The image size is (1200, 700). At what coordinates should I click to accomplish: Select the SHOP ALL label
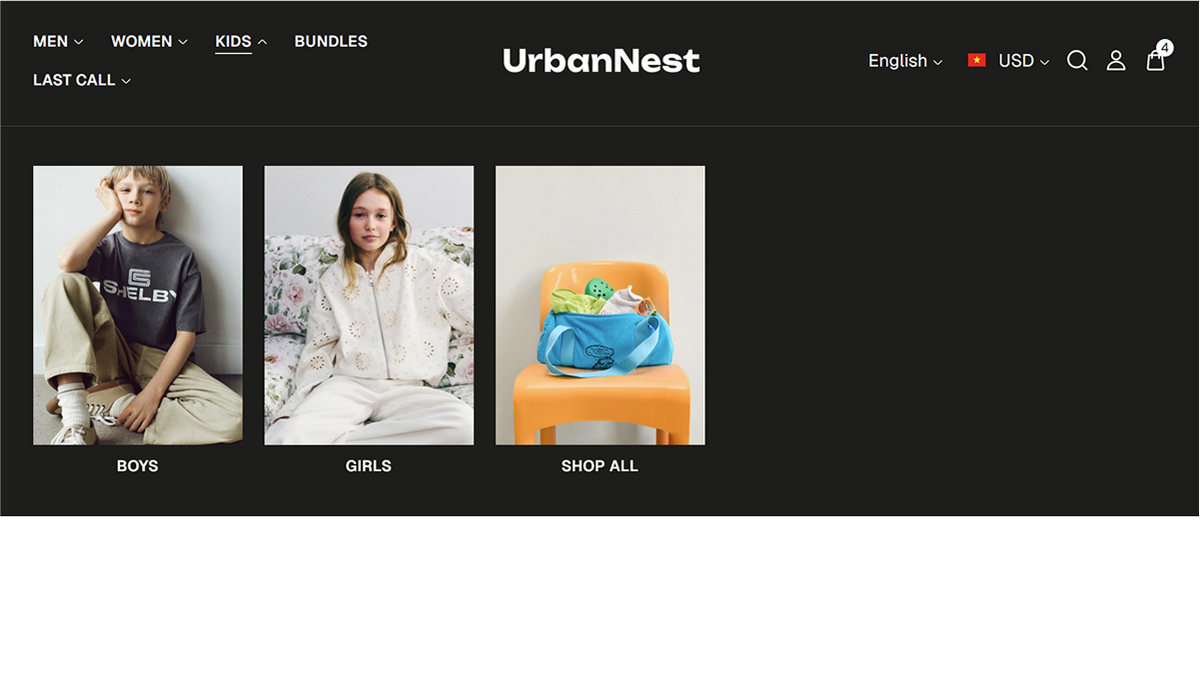[600, 466]
